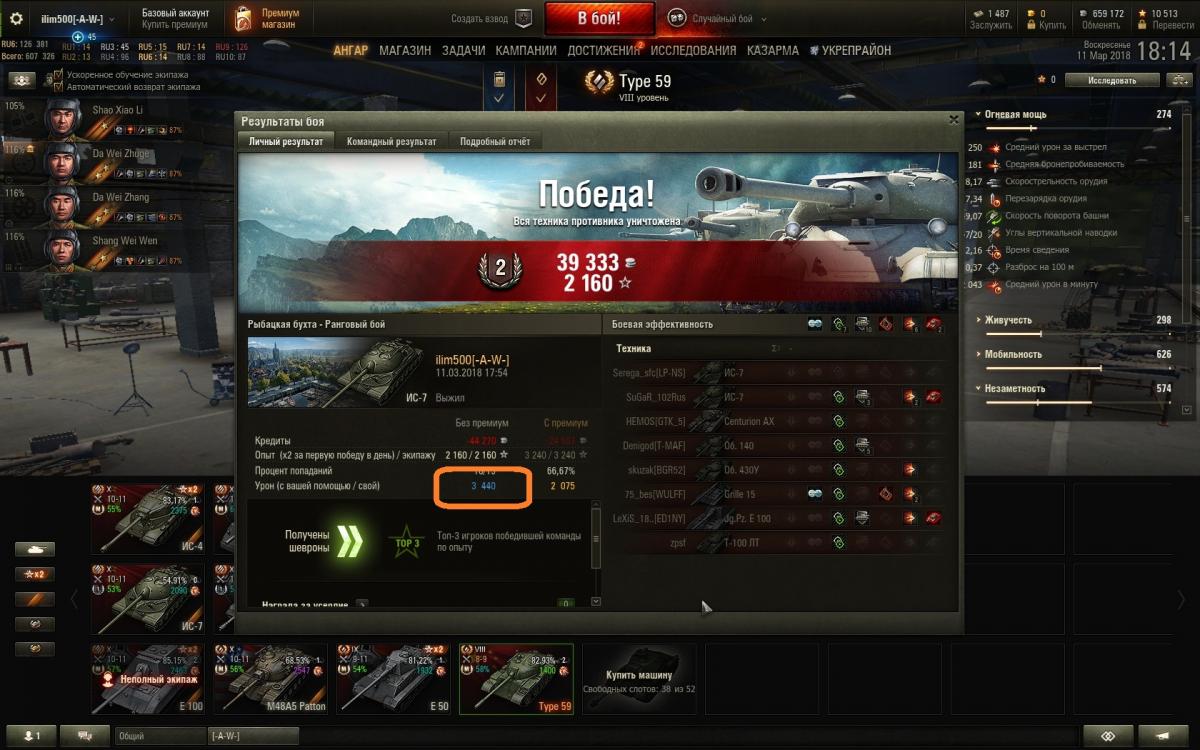This screenshot has height=750, width=1200.
Task: Apply the x2 daily bonus carousel filter
Action: tap(34, 574)
